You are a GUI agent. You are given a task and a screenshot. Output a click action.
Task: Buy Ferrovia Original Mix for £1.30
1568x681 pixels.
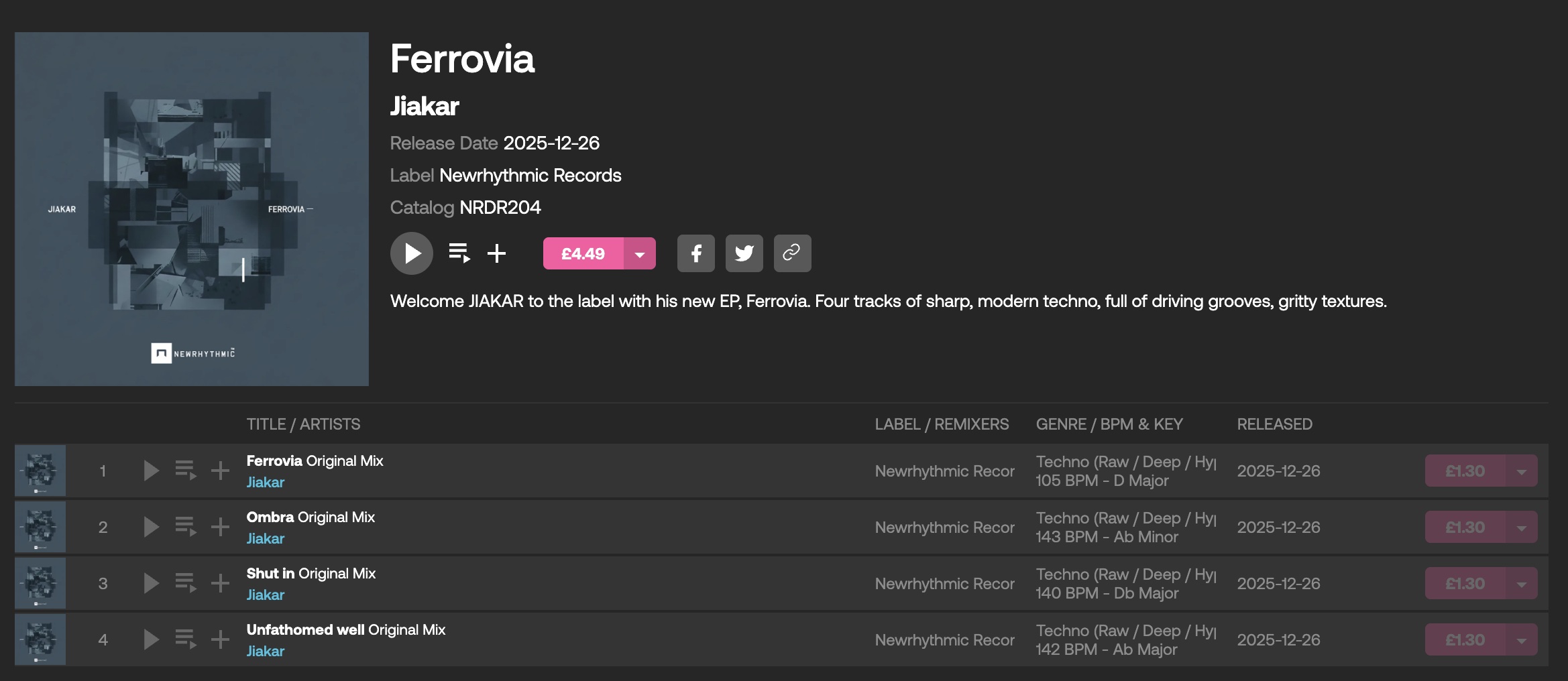click(1465, 471)
